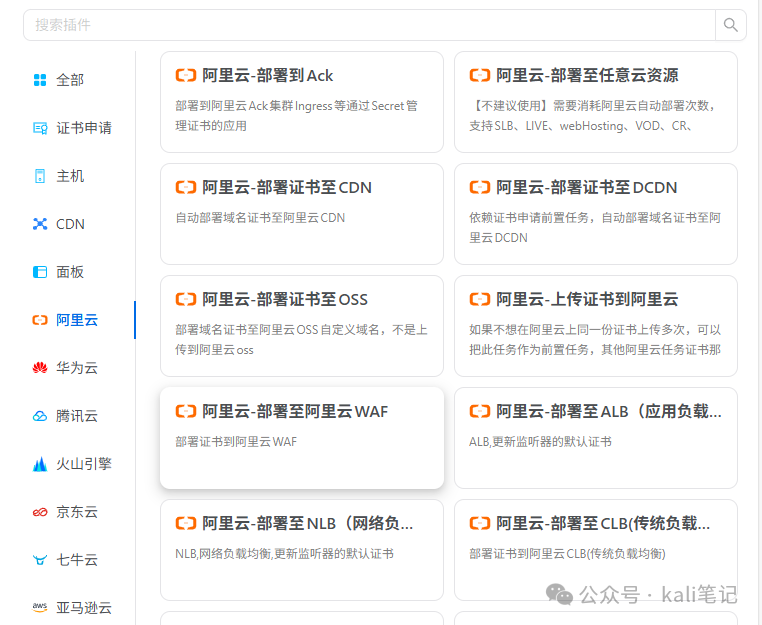The width and height of the screenshot is (762, 625).
Task: Click description ALB,更新监听器的默认证书
Action: pyautogui.click(x=540, y=442)
